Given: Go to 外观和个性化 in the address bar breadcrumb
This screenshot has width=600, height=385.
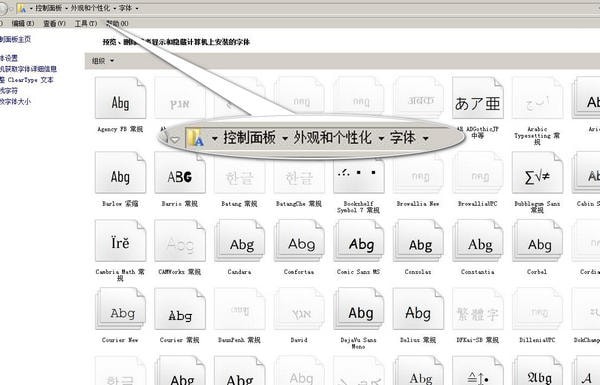Looking at the screenshot, I should click(90, 8).
